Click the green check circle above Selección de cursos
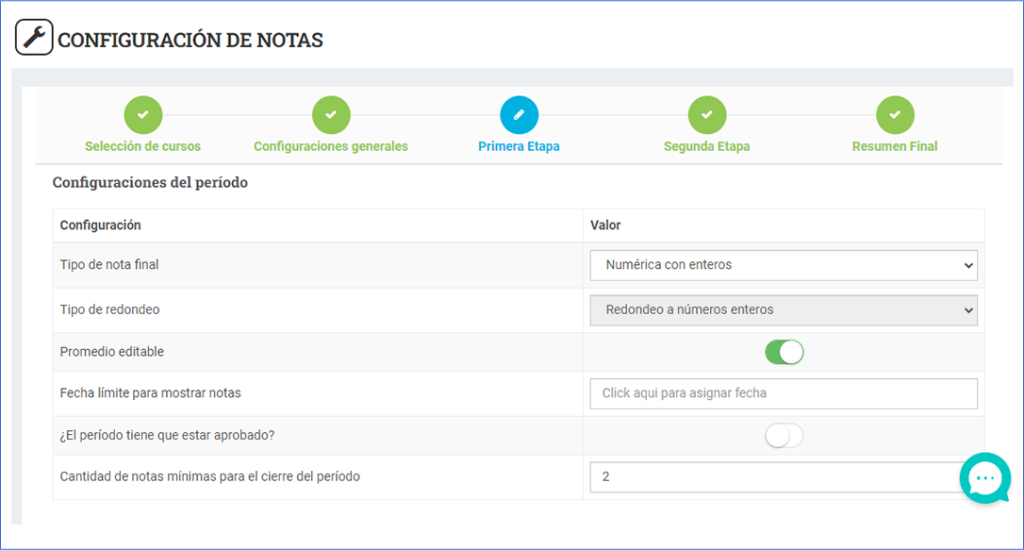The image size is (1024, 550). 143,115
